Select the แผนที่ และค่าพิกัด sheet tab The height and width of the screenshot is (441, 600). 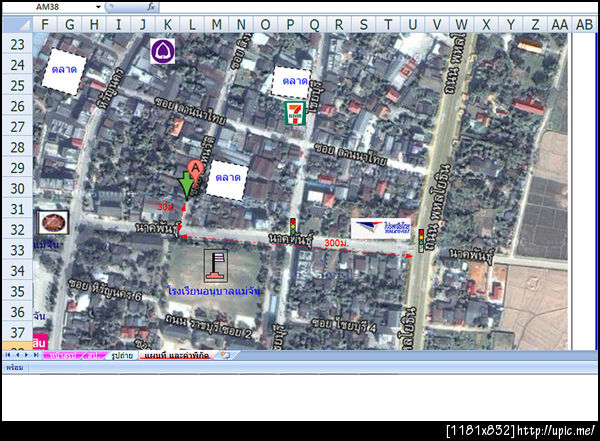pos(176,356)
